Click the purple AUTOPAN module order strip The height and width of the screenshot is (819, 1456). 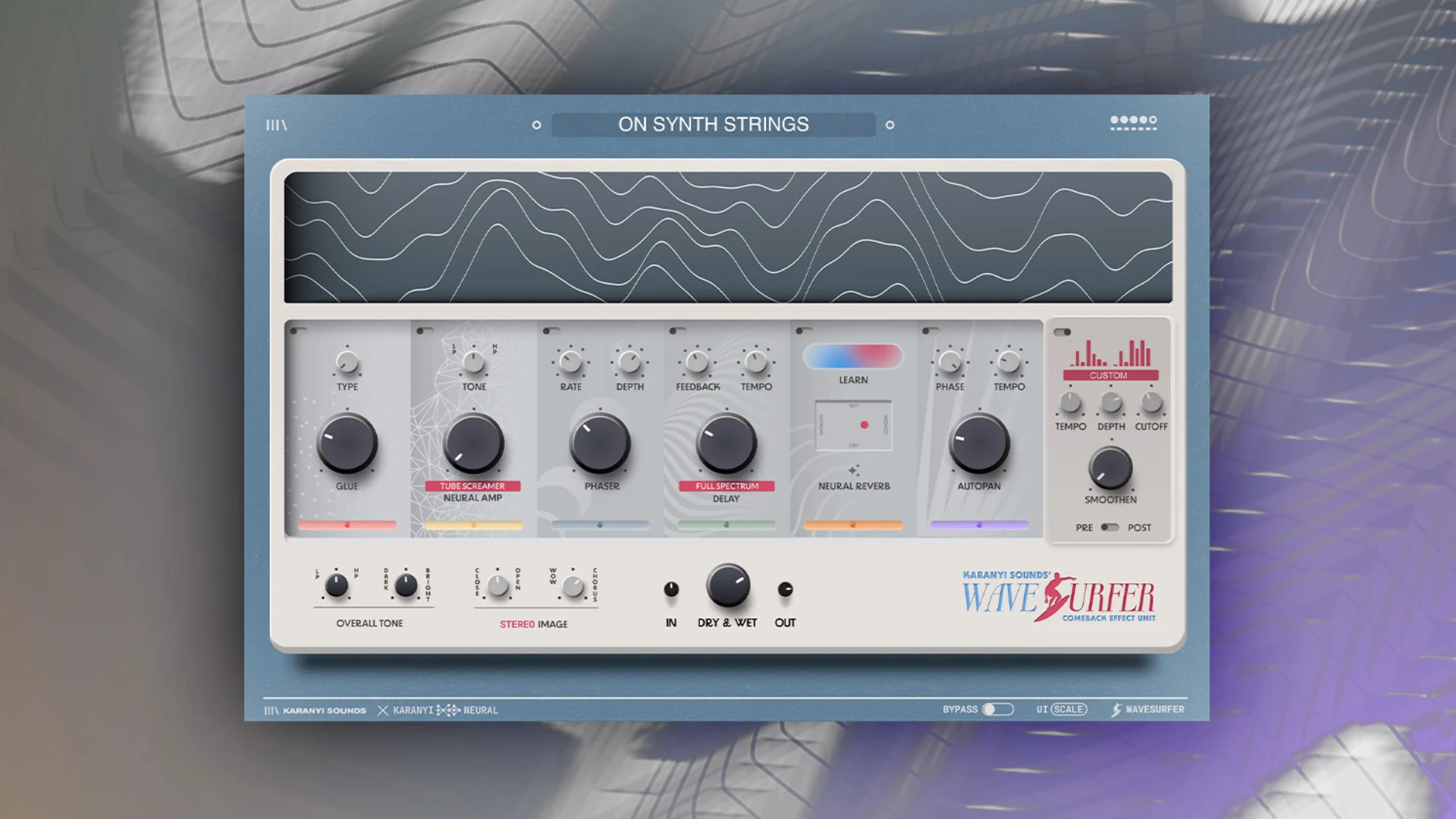979,525
